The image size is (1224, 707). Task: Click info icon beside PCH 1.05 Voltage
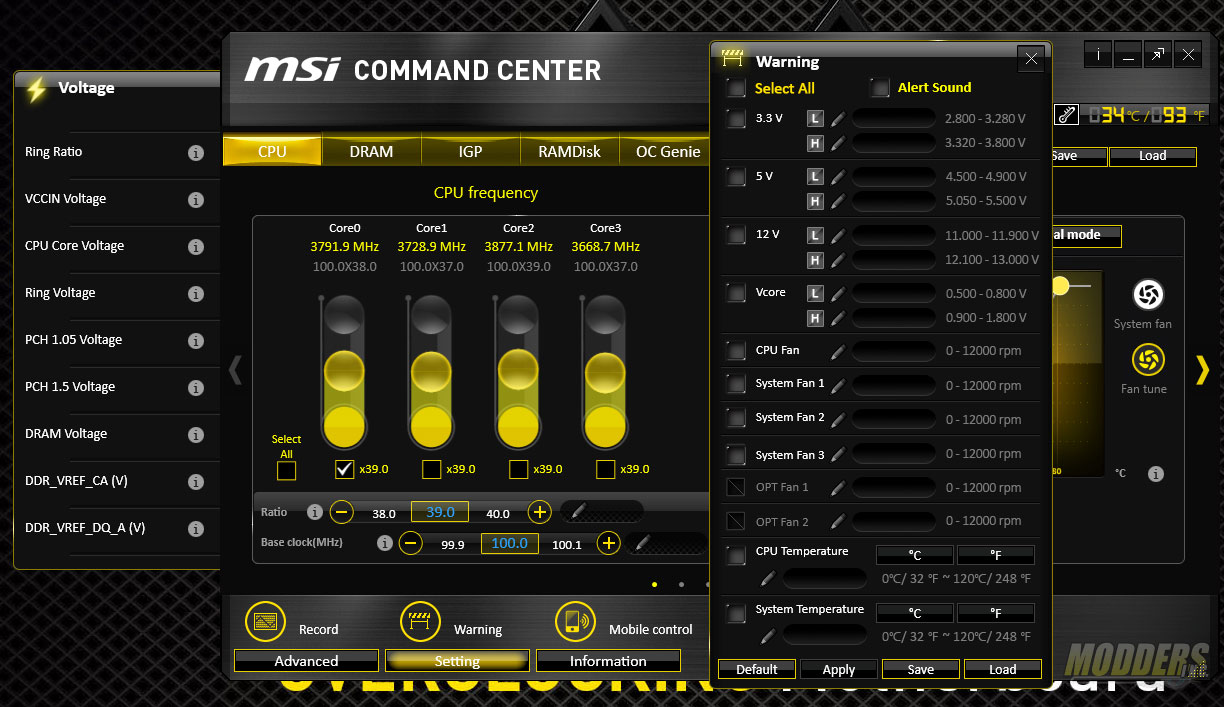coord(196,341)
